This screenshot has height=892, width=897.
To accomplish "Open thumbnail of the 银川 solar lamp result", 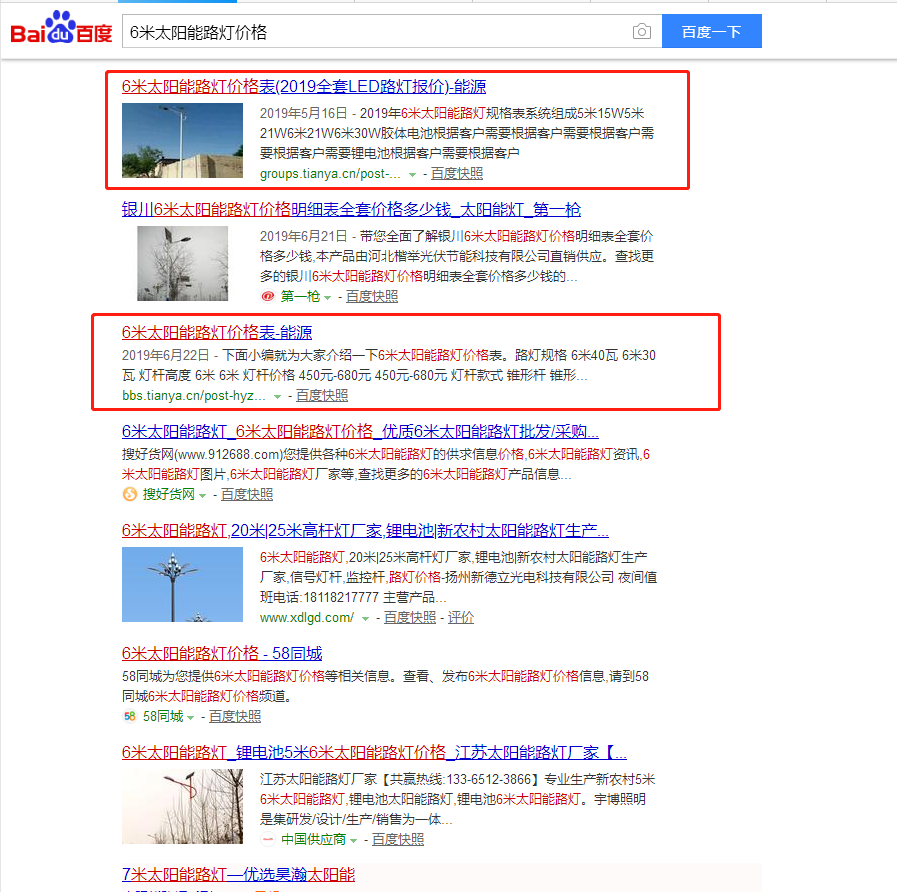I will pos(182,263).
